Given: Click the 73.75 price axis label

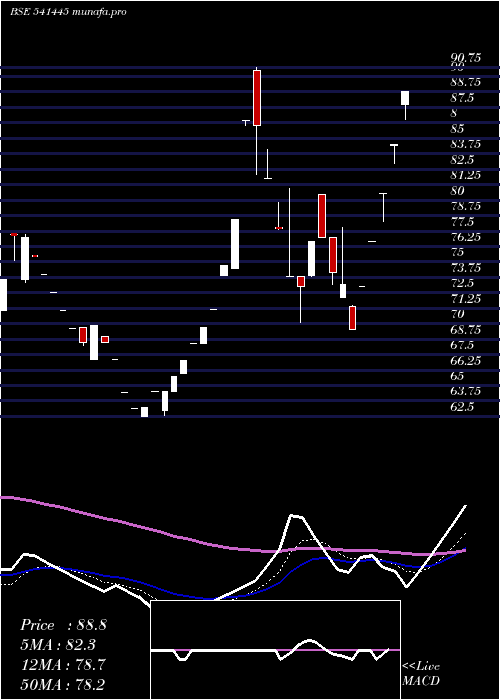Looking at the screenshot, I should pos(466,268).
